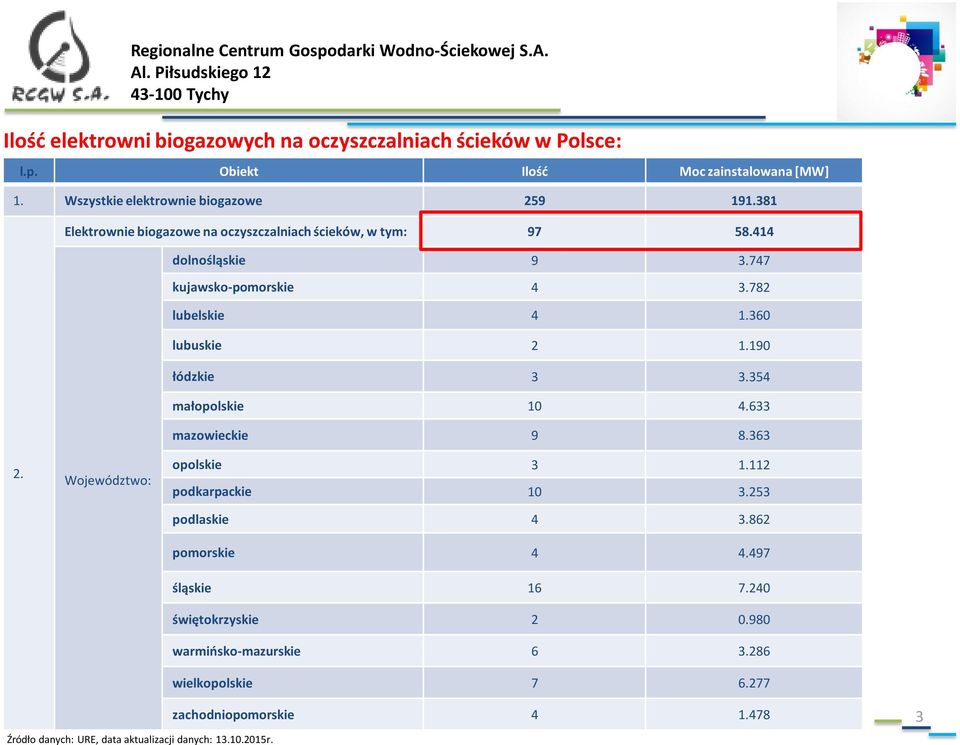This screenshot has width=960, height=745.
Task: Click the value 97 in Ilość column
Action: [534, 232]
